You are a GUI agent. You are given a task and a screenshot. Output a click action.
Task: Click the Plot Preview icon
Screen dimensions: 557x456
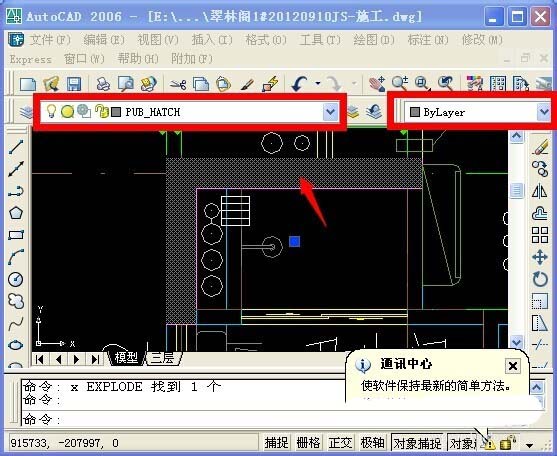point(125,84)
